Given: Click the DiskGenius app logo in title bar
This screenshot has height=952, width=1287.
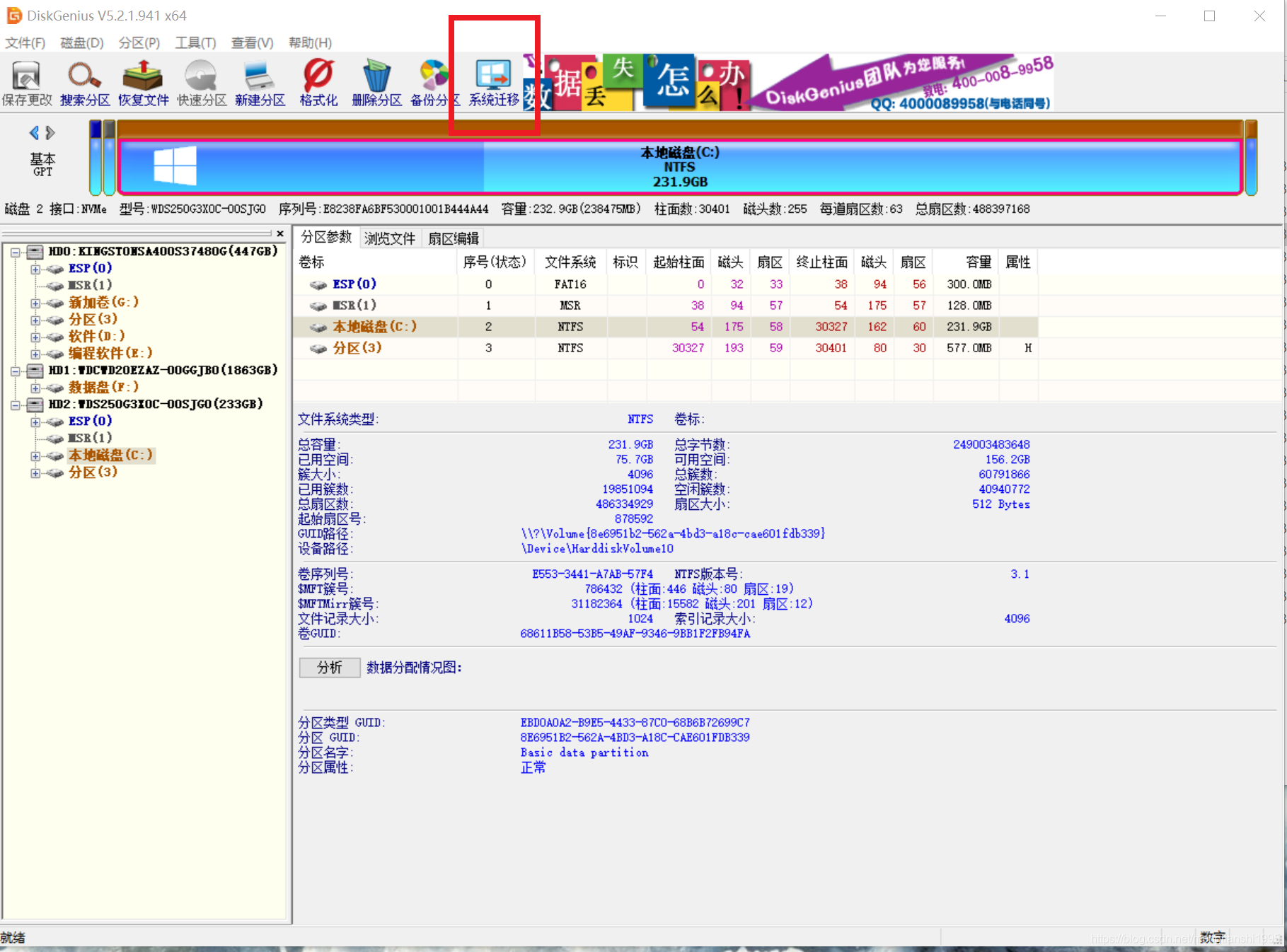Looking at the screenshot, I should pyautogui.click(x=14, y=16).
